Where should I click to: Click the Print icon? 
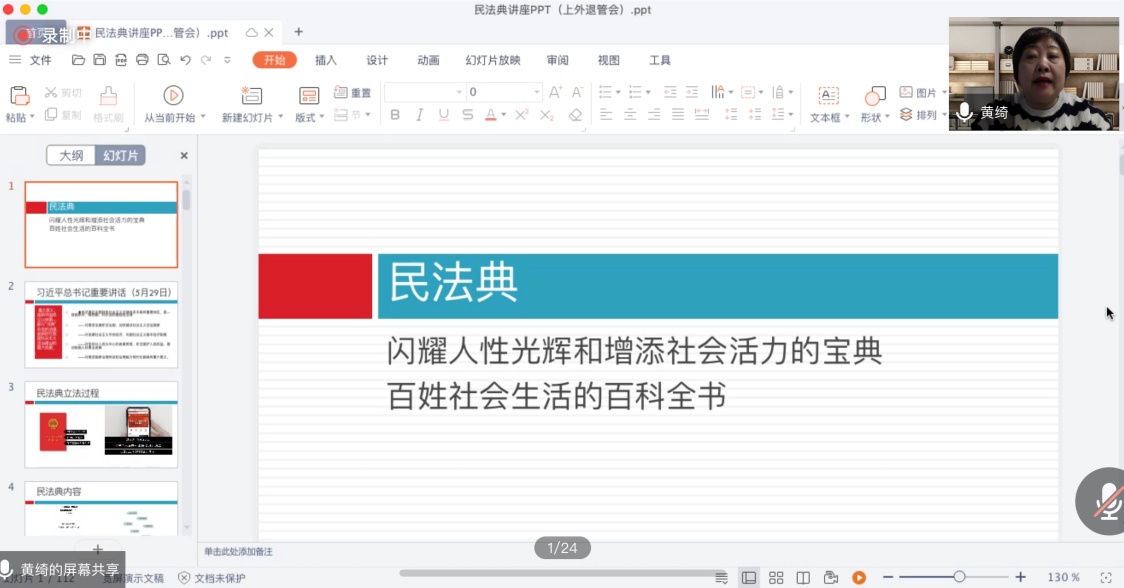pyautogui.click(x=142, y=60)
